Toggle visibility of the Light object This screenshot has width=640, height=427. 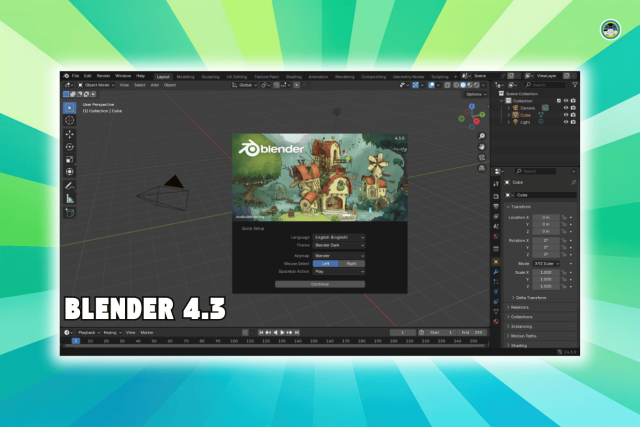(565, 122)
